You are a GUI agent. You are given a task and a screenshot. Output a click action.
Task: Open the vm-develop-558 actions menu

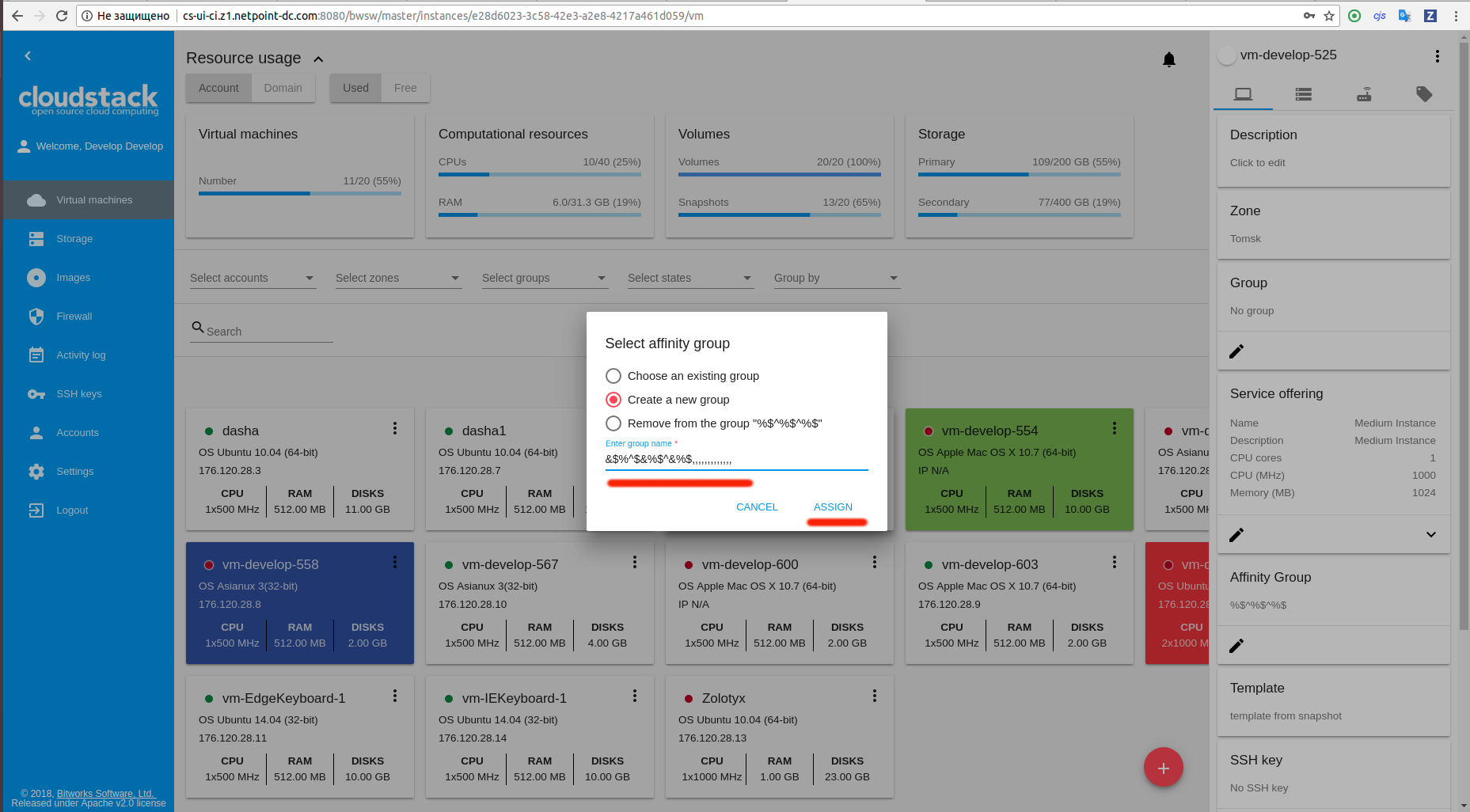[394, 562]
